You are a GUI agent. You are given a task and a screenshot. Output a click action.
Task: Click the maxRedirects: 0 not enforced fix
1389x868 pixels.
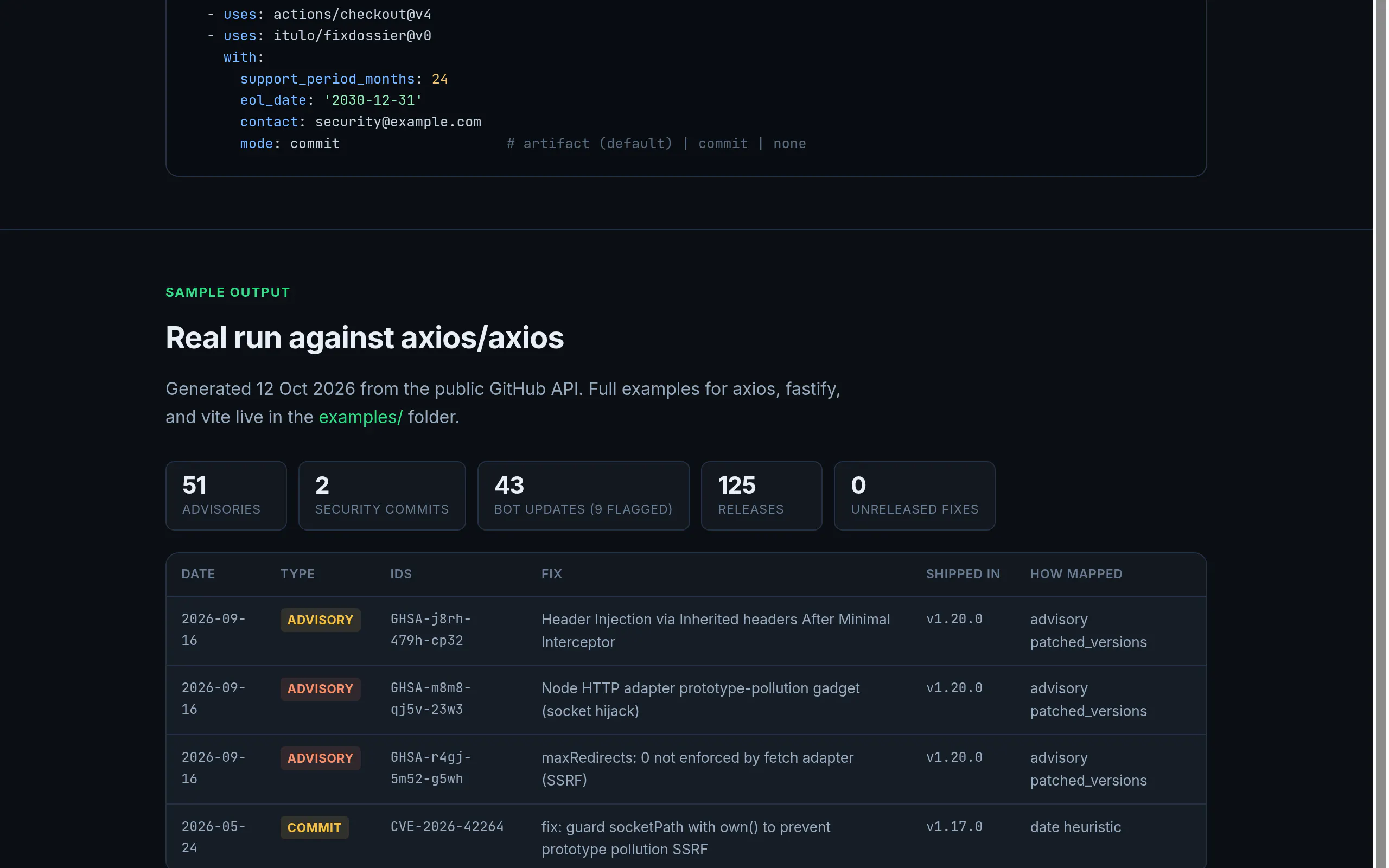point(697,769)
